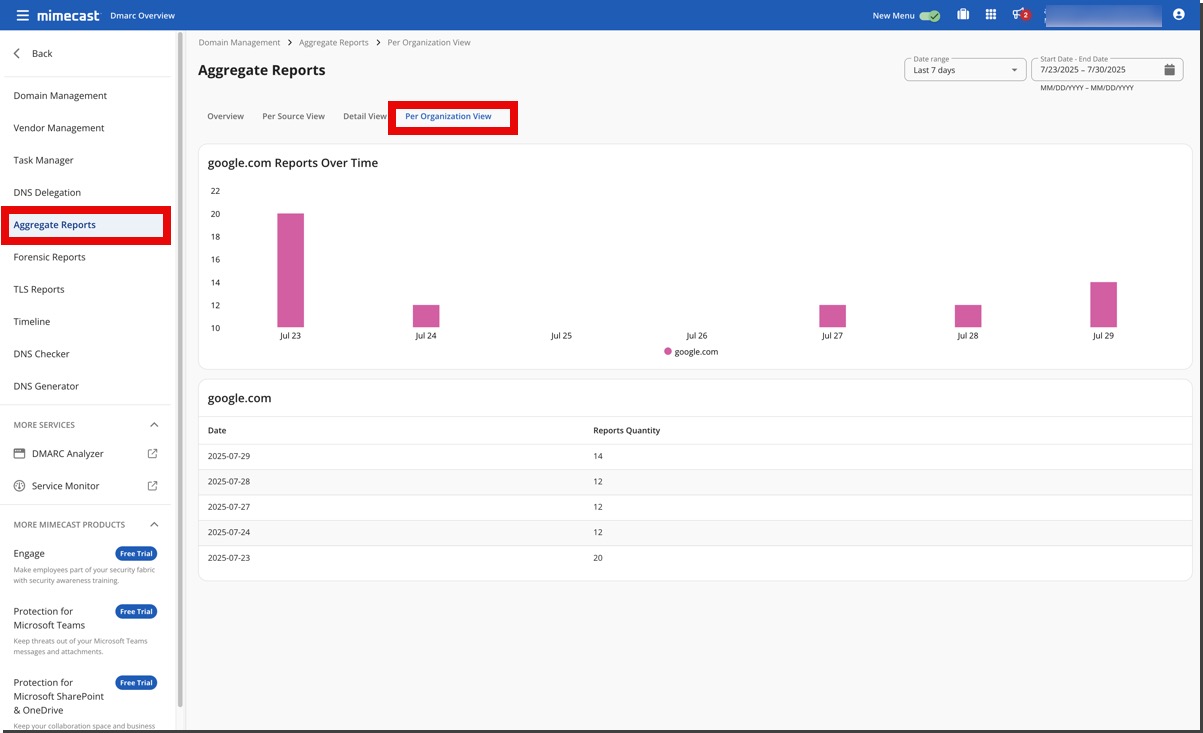Image resolution: width=1203 pixels, height=733 pixels.
Task: Click quantity 20 in table
Action: coord(598,558)
